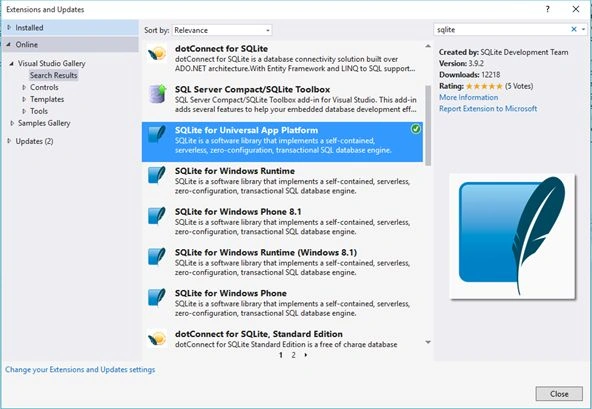The height and width of the screenshot is (409, 592).
Task: Select the Updates (2) section
Action: [x=34, y=141]
